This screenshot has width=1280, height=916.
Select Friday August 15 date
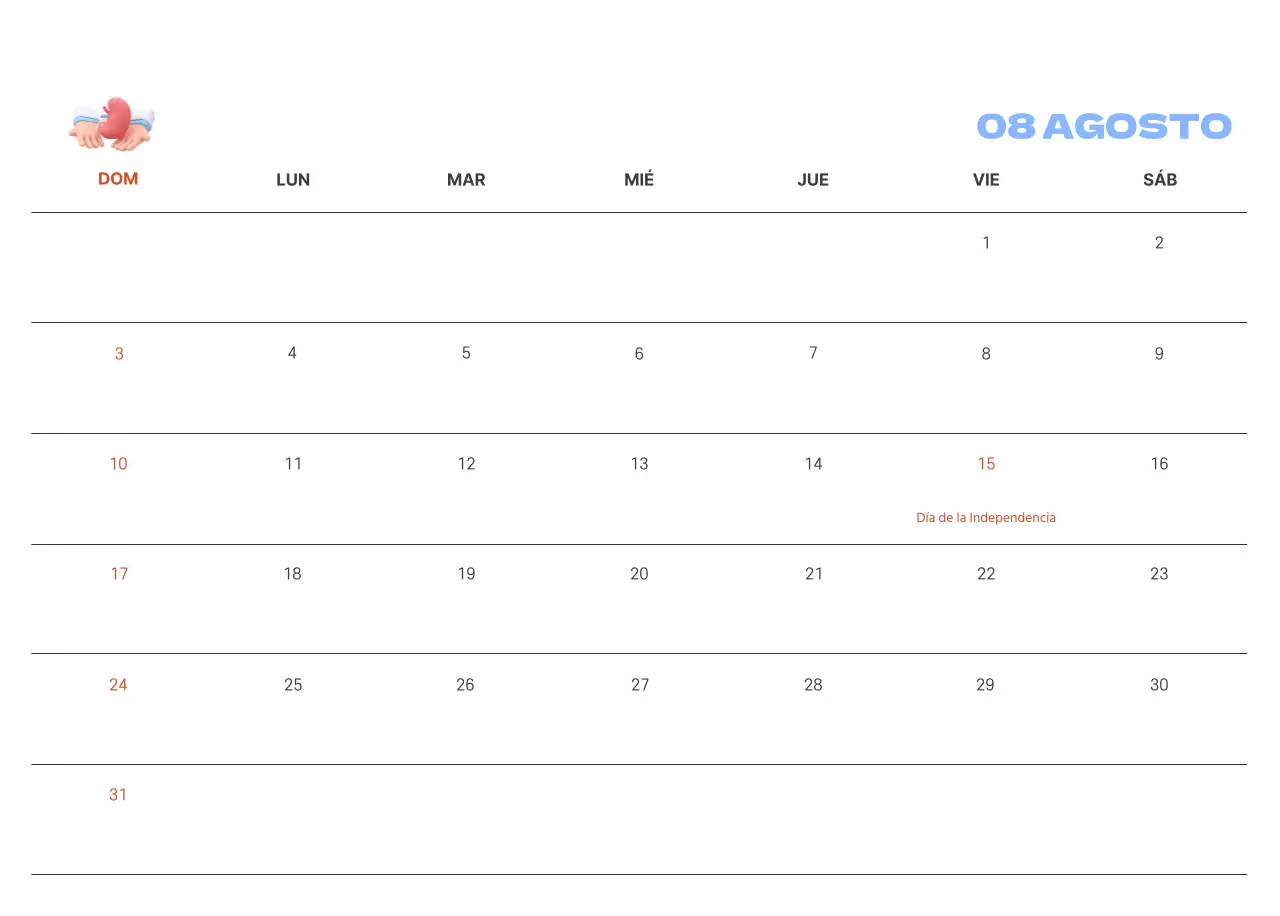click(x=986, y=464)
